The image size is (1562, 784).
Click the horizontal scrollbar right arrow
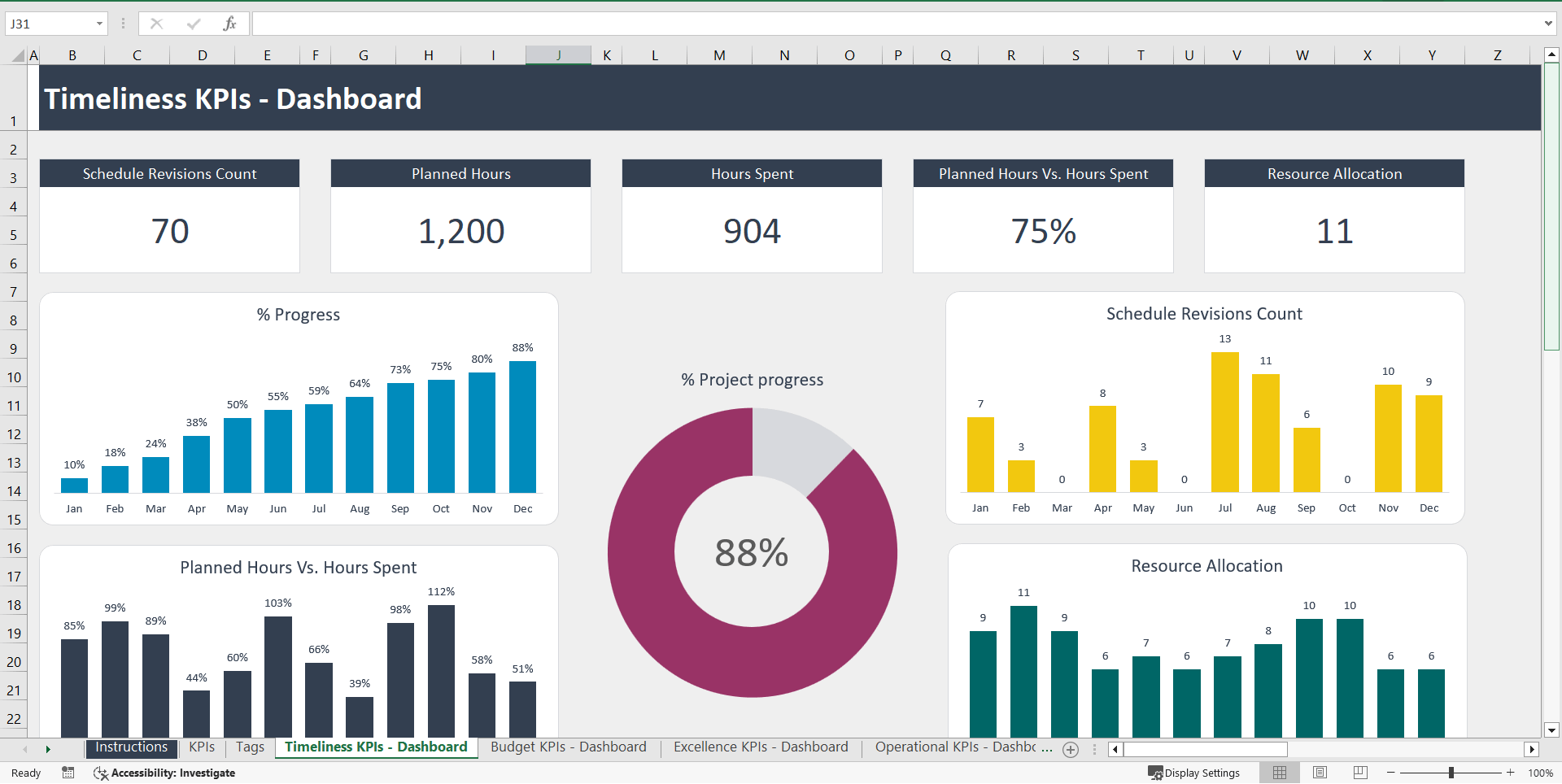[1532, 750]
